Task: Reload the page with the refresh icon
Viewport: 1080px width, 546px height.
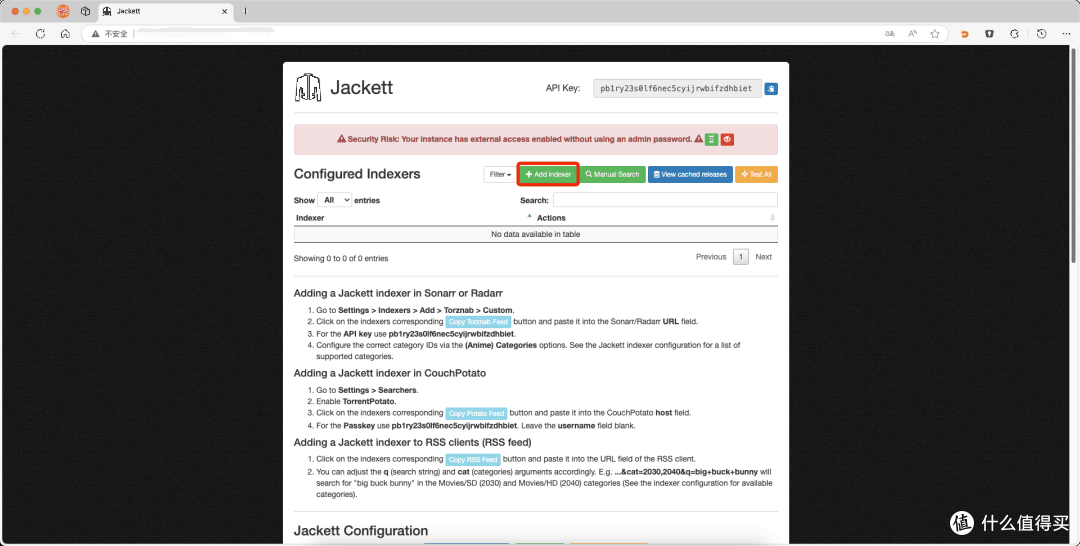Action: [x=41, y=34]
